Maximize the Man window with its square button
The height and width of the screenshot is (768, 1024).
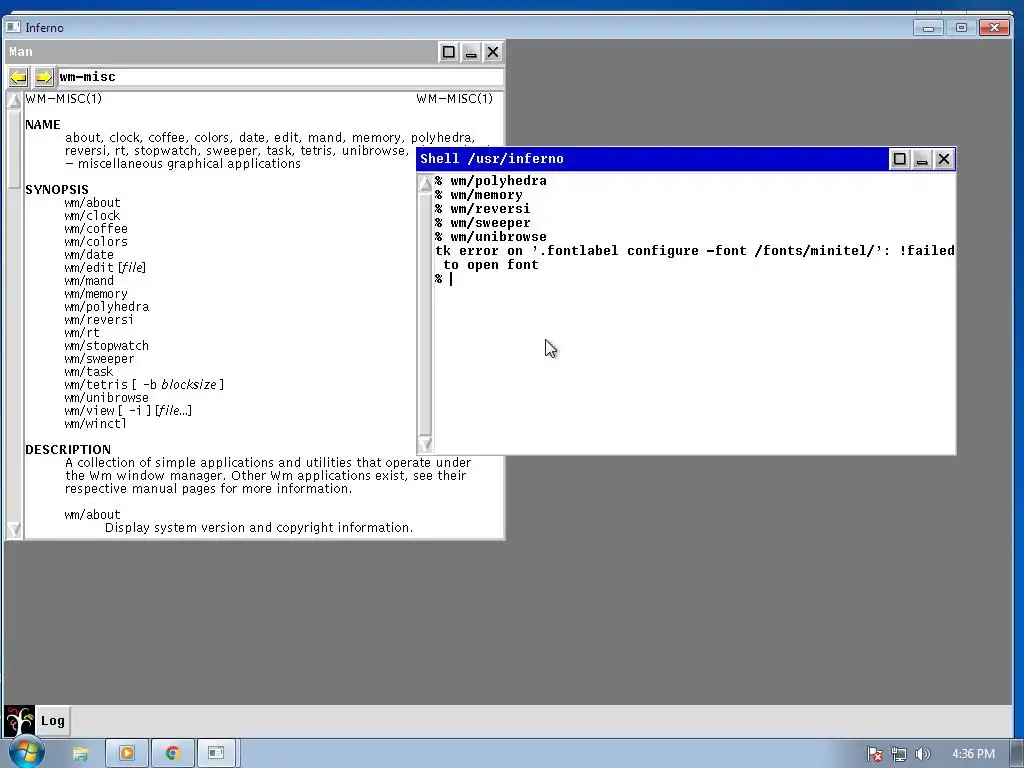pyautogui.click(x=448, y=52)
